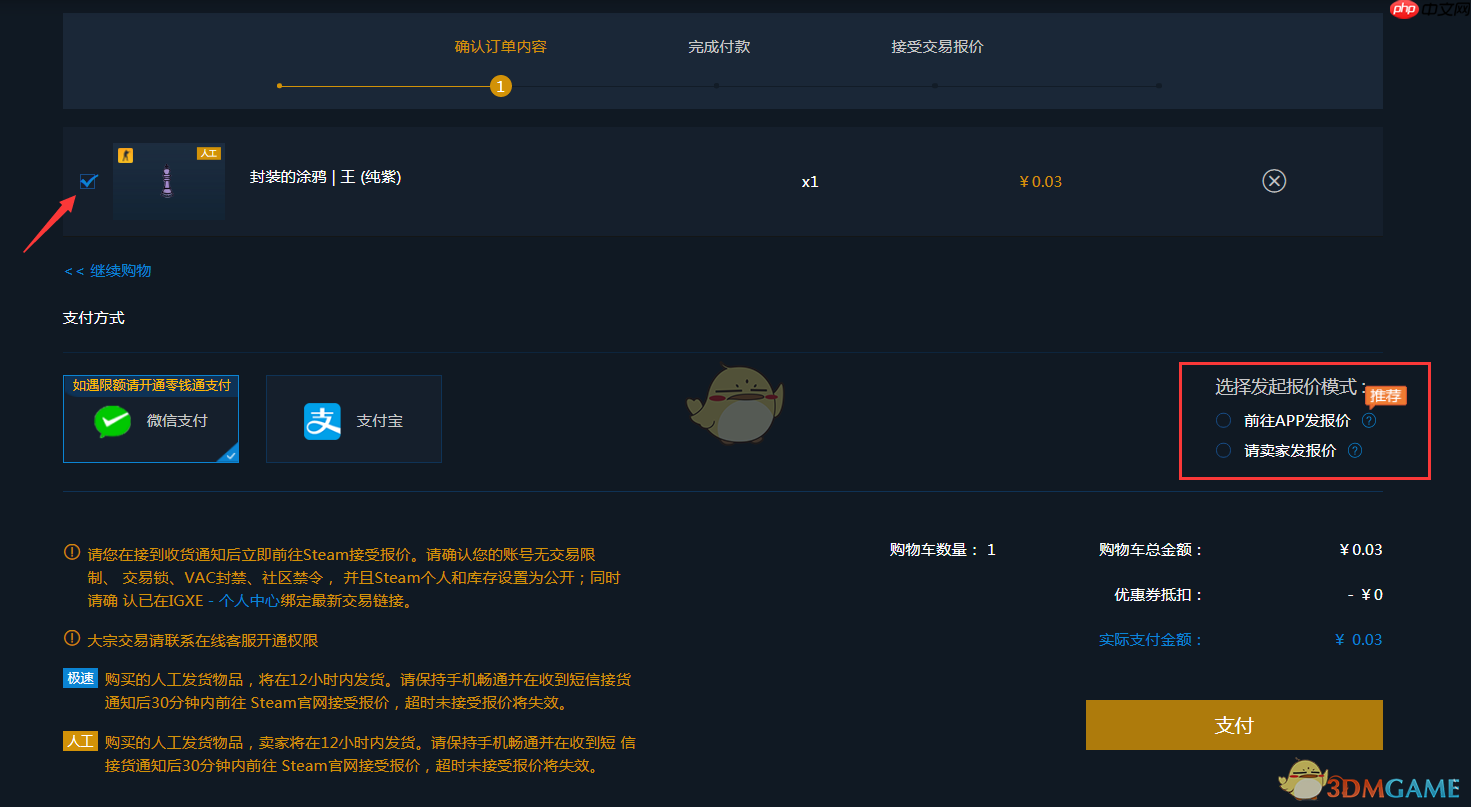Remove the item using the X button
The width and height of the screenshot is (1471, 807).
[x=1273, y=181]
